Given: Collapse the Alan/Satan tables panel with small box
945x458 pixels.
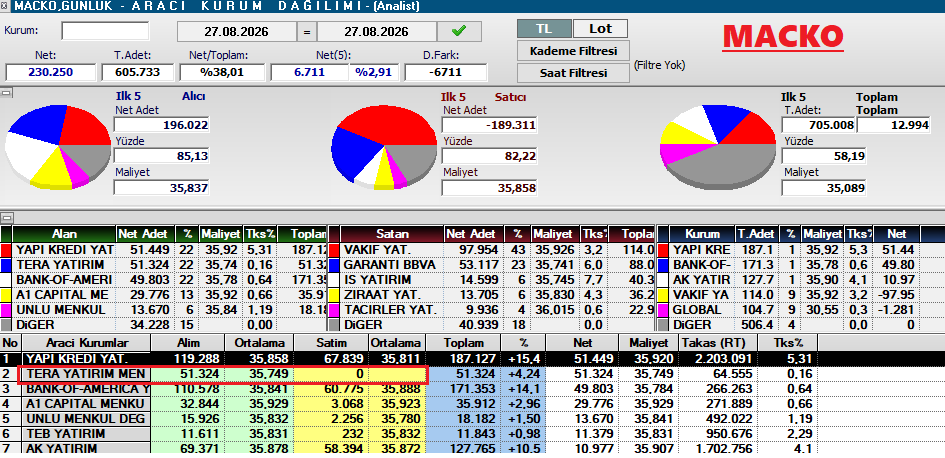Looking at the screenshot, I should click(5, 218).
